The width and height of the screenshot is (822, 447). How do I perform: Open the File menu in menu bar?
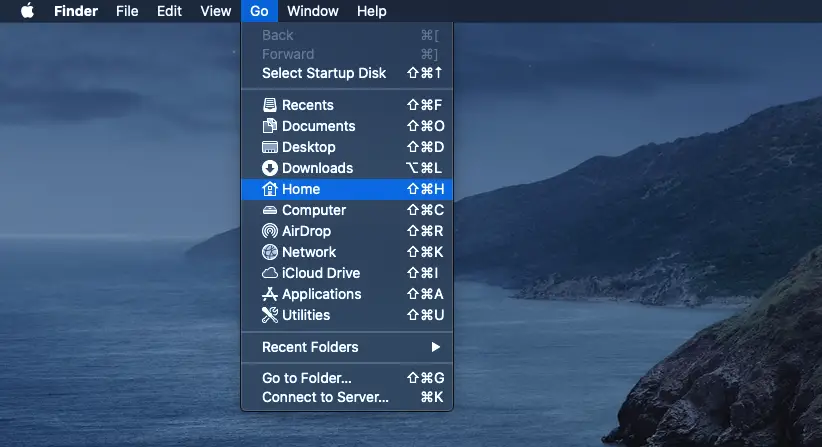tap(127, 11)
